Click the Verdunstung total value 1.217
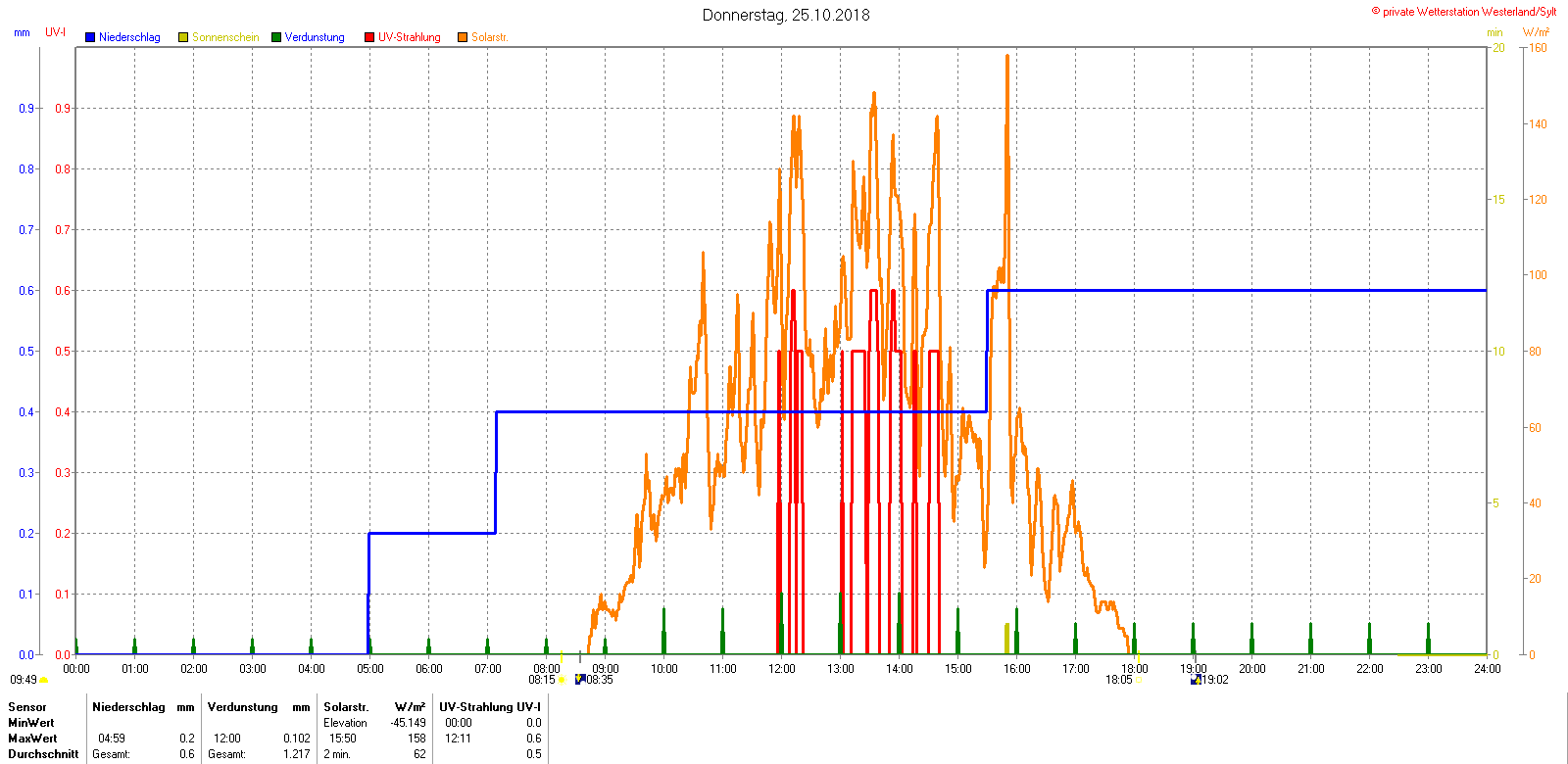1568x764 pixels. click(297, 754)
